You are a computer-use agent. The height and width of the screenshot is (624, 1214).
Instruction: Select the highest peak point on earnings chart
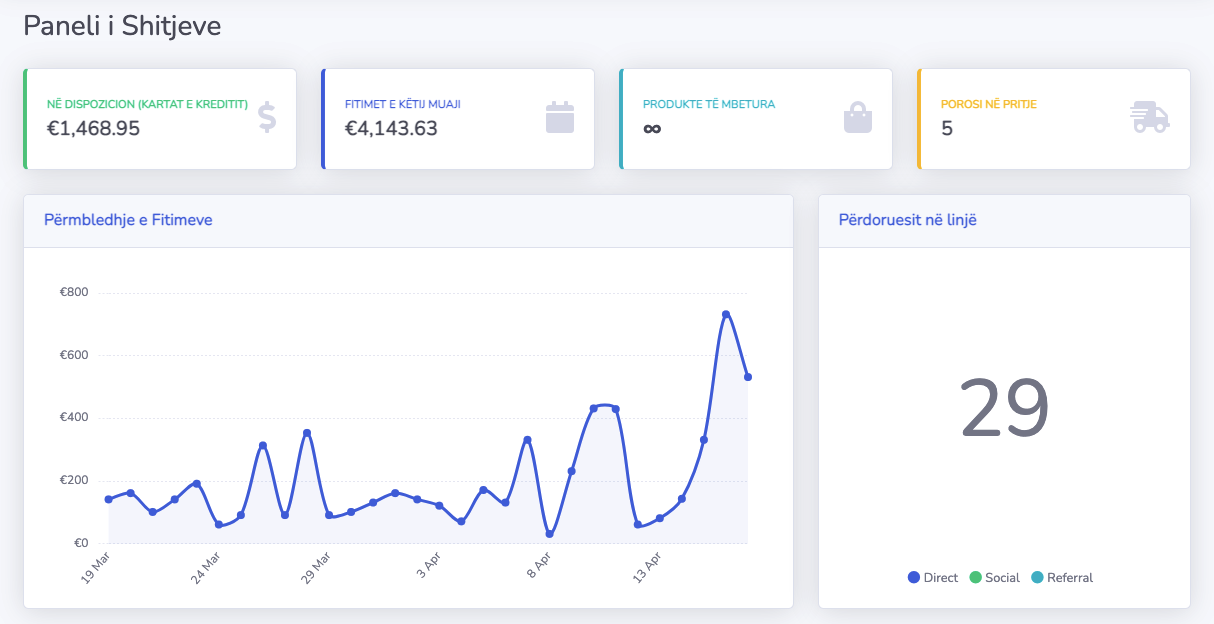(x=726, y=314)
